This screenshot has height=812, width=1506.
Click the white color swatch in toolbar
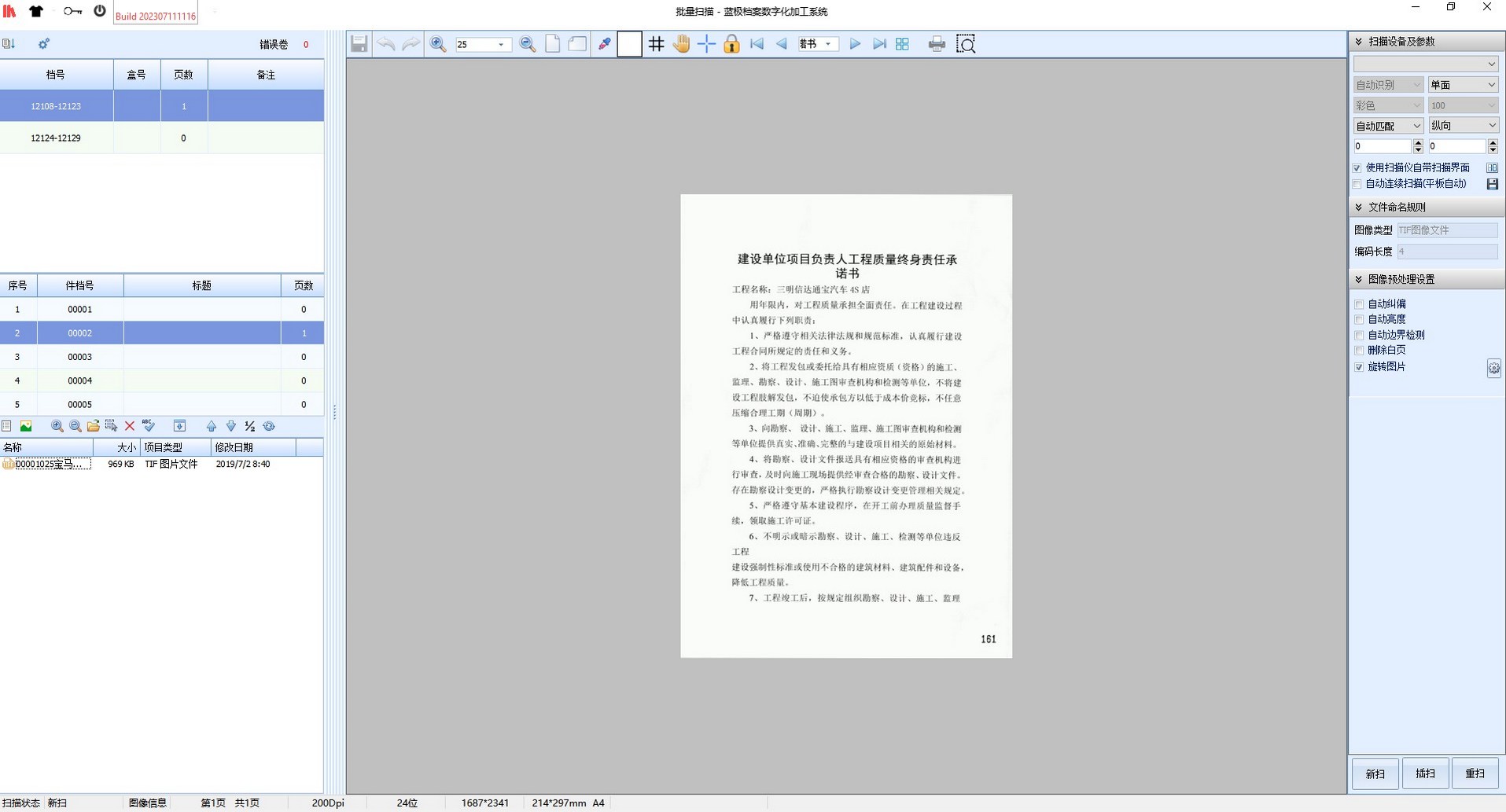coord(629,44)
